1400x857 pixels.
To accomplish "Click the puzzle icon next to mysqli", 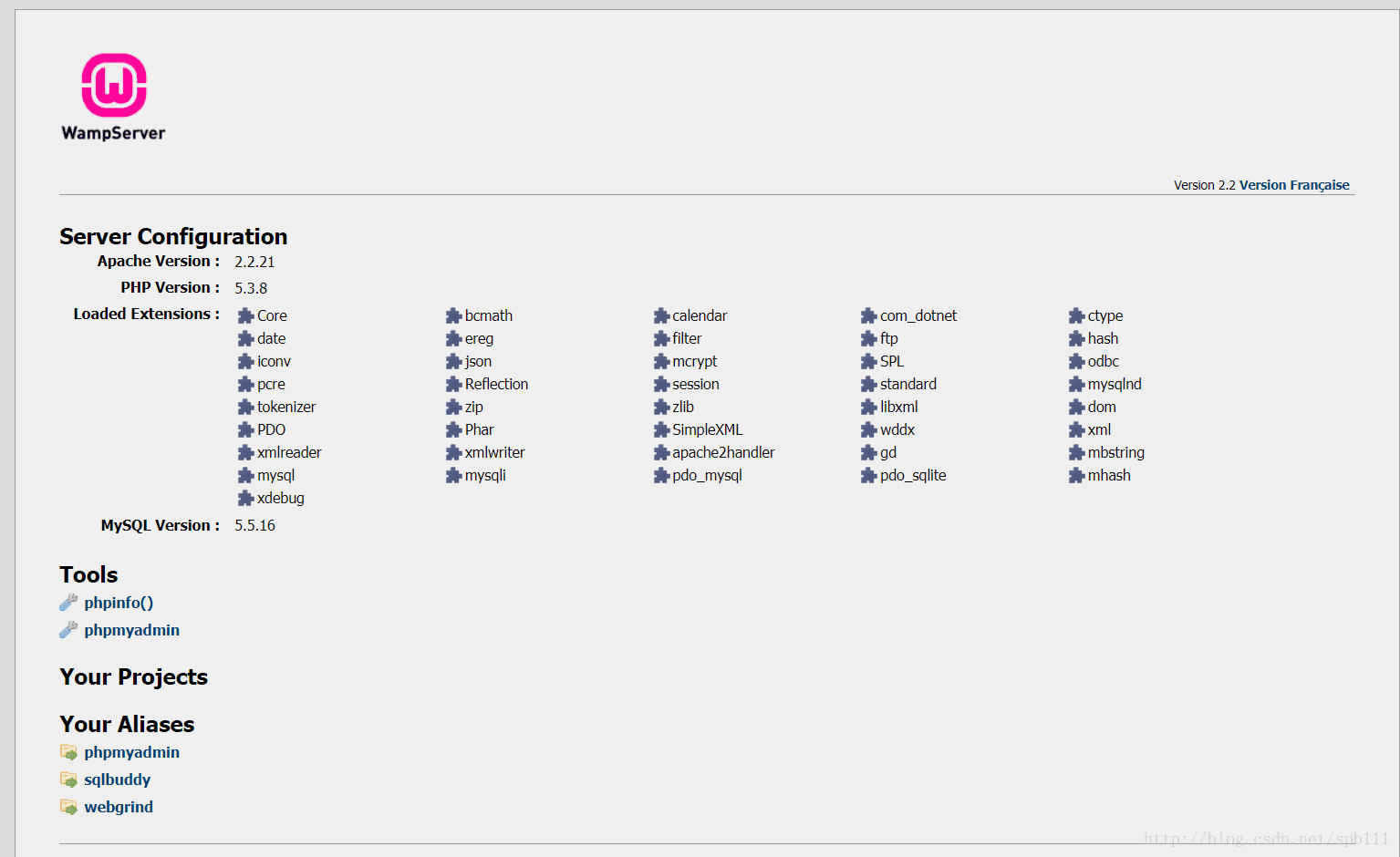I will (x=453, y=475).
